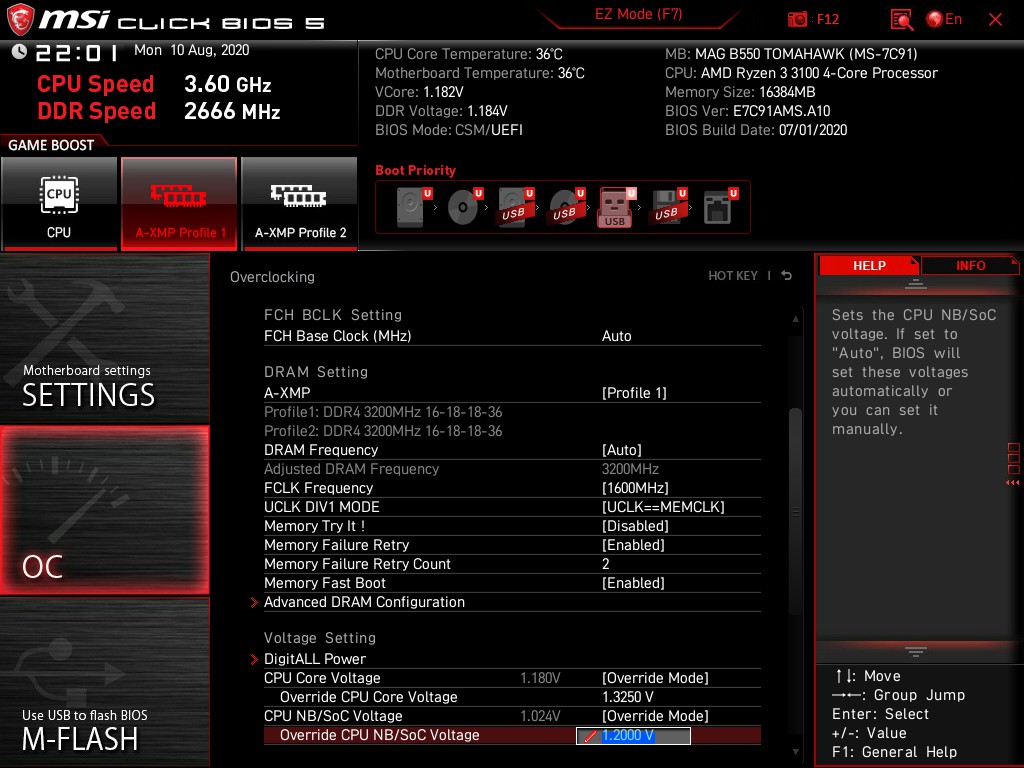Open the DRAM Frequency [Auto] option

622,450
